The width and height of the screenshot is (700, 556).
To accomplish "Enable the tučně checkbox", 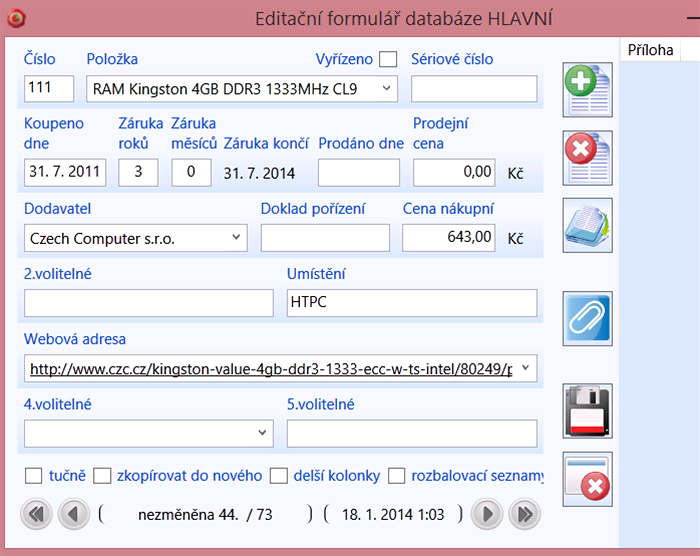I will pyautogui.click(x=33, y=476).
